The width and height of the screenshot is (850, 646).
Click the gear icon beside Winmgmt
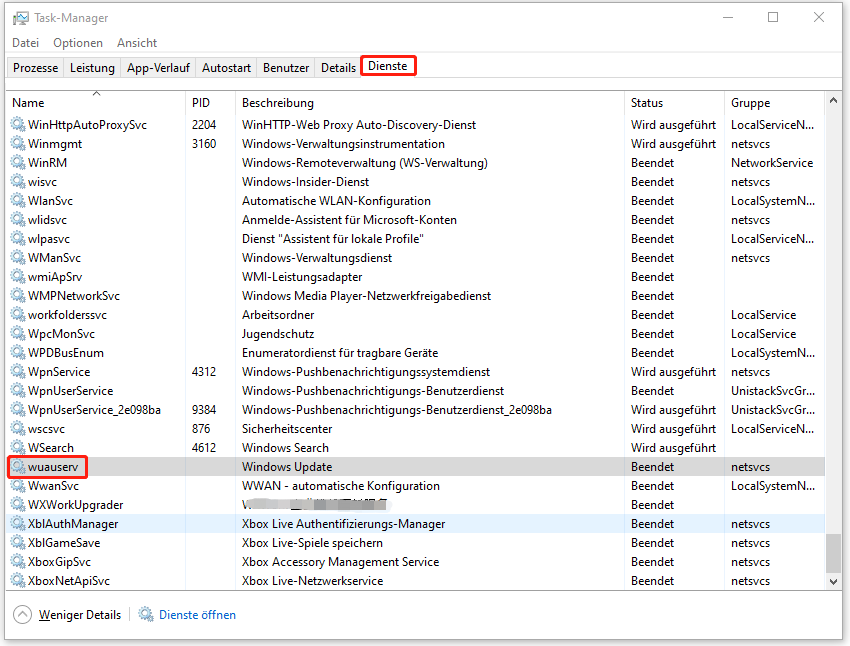tap(18, 143)
